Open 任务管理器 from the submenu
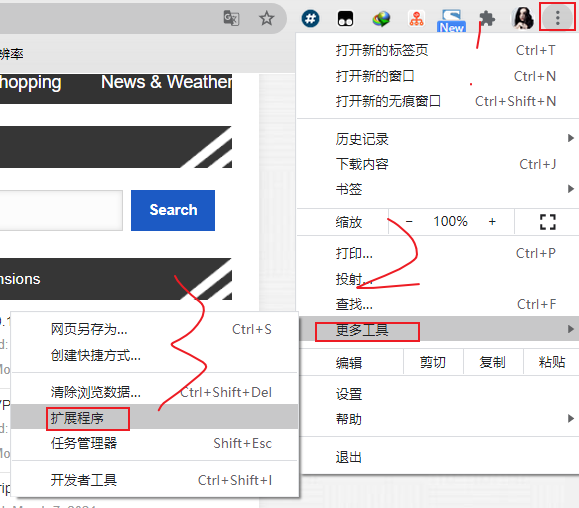579x508 pixels. point(155,443)
